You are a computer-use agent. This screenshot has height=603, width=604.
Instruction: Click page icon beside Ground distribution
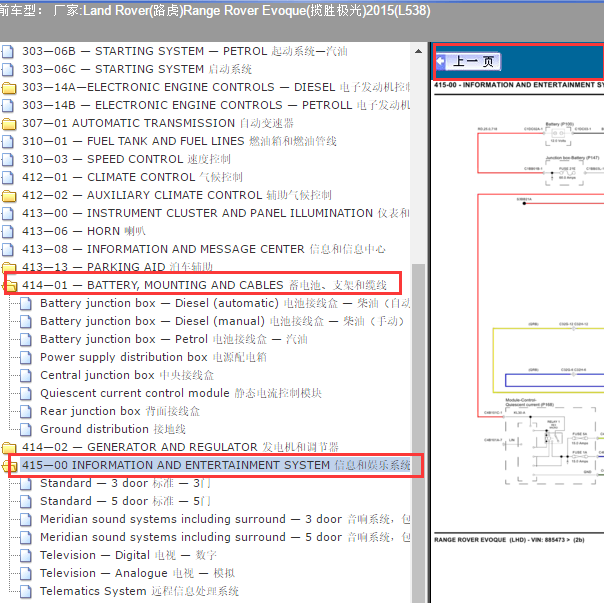click(26, 430)
